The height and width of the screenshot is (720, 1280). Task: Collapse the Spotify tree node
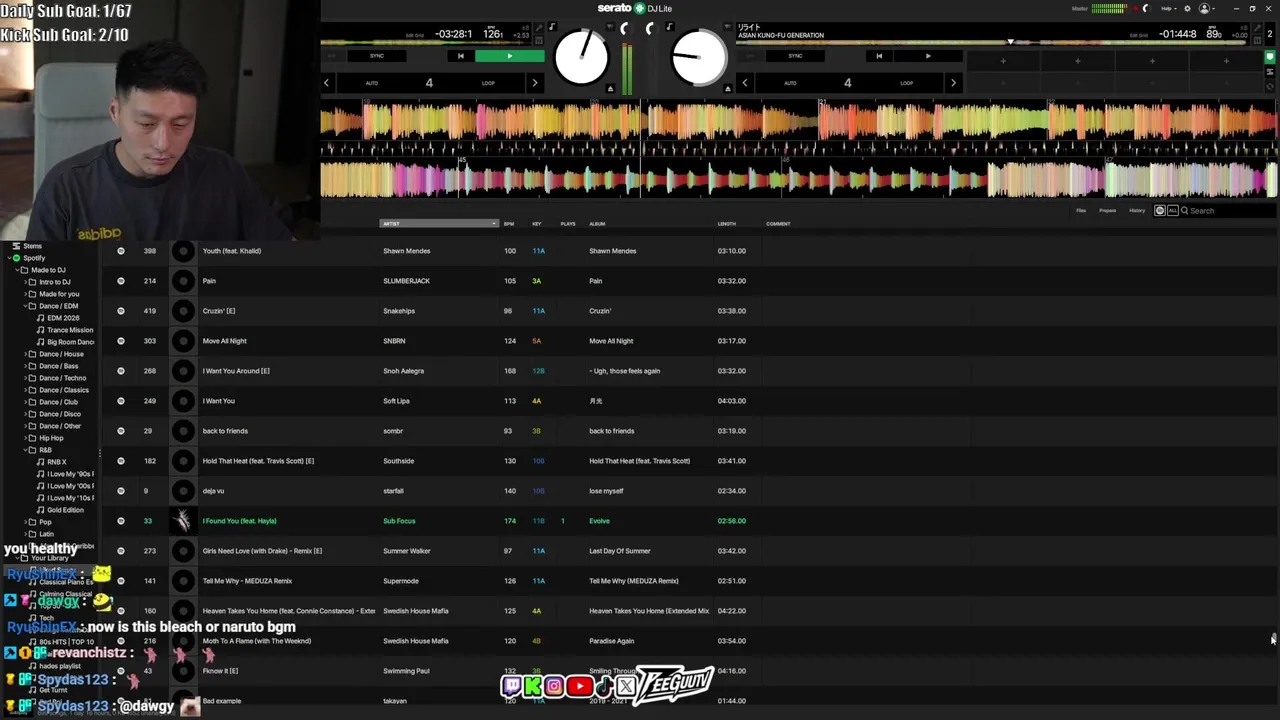tap(8, 258)
